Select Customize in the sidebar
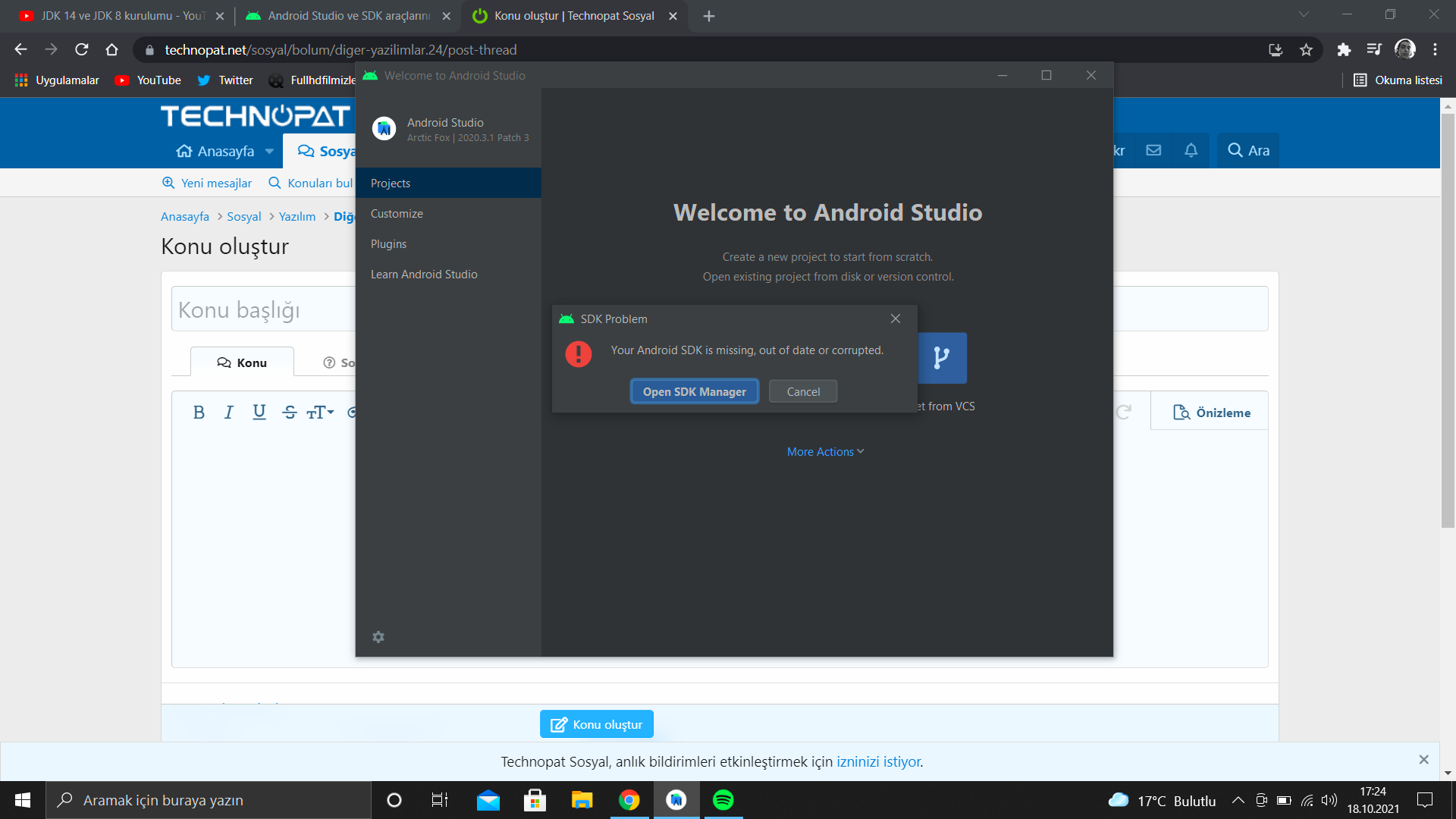Image resolution: width=1456 pixels, height=819 pixels. pyautogui.click(x=397, y=214)
